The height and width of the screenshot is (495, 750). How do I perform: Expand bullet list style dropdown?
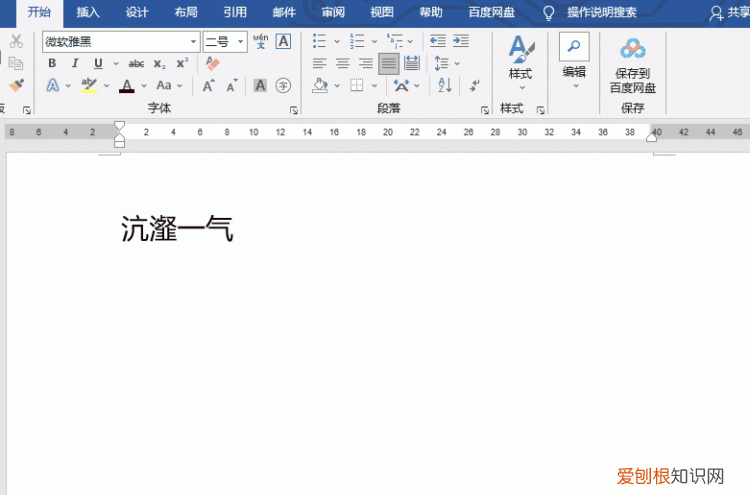[x=337, y=42]
